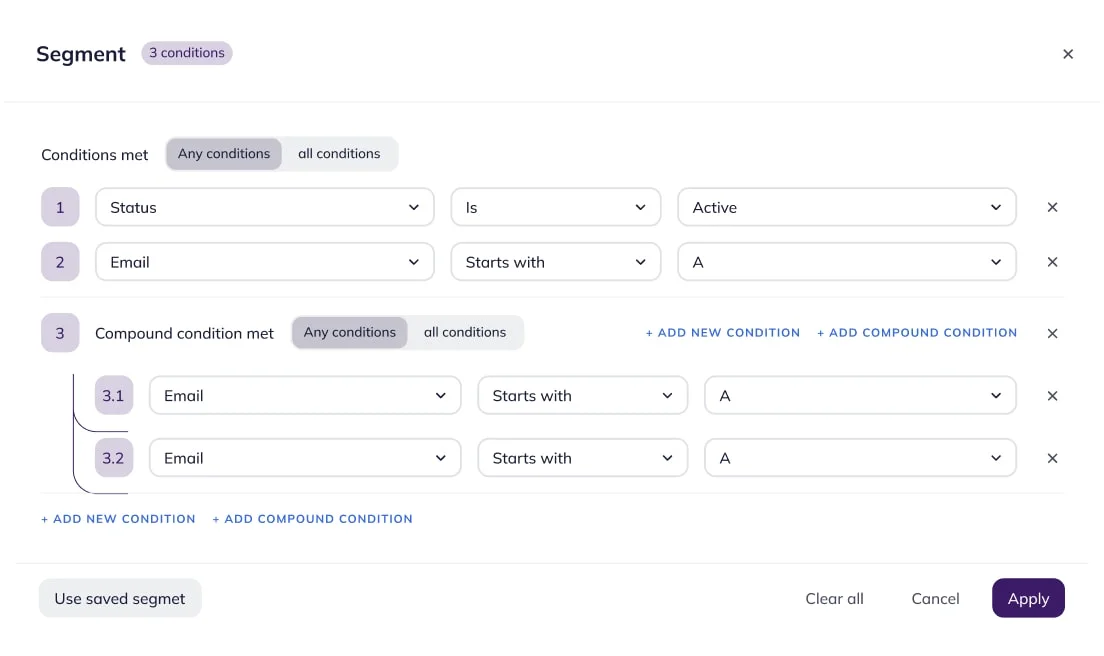
Task: Delete sub-condition 3.1 row
Action: (x=1052, y=396)
